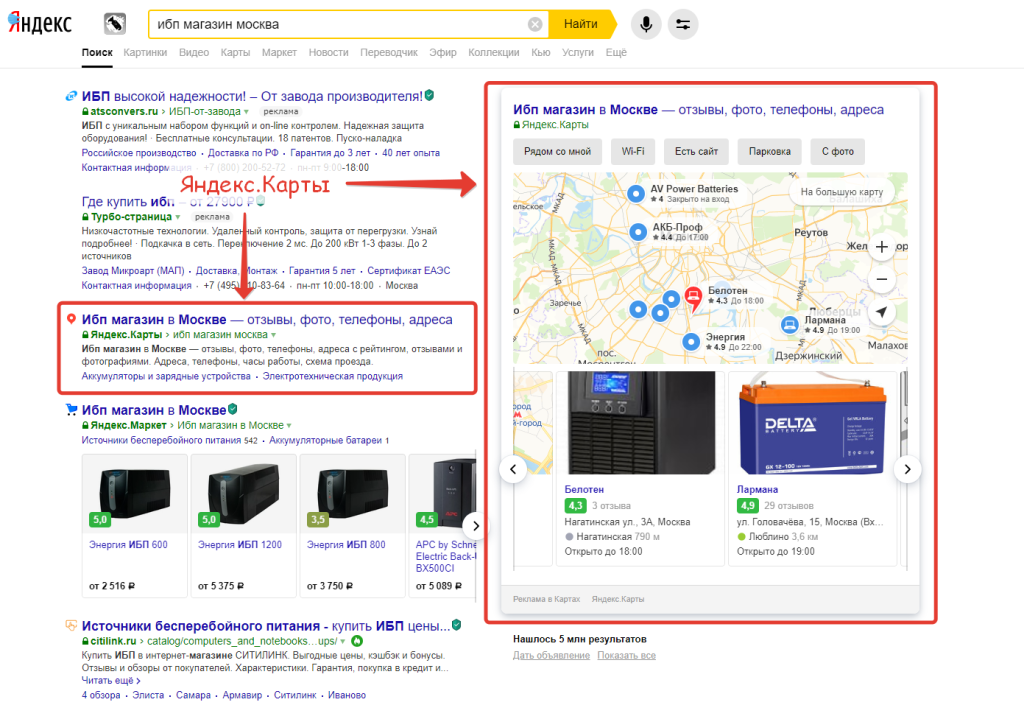
Task: Click the Yandex logo
Action: [40, 24]
